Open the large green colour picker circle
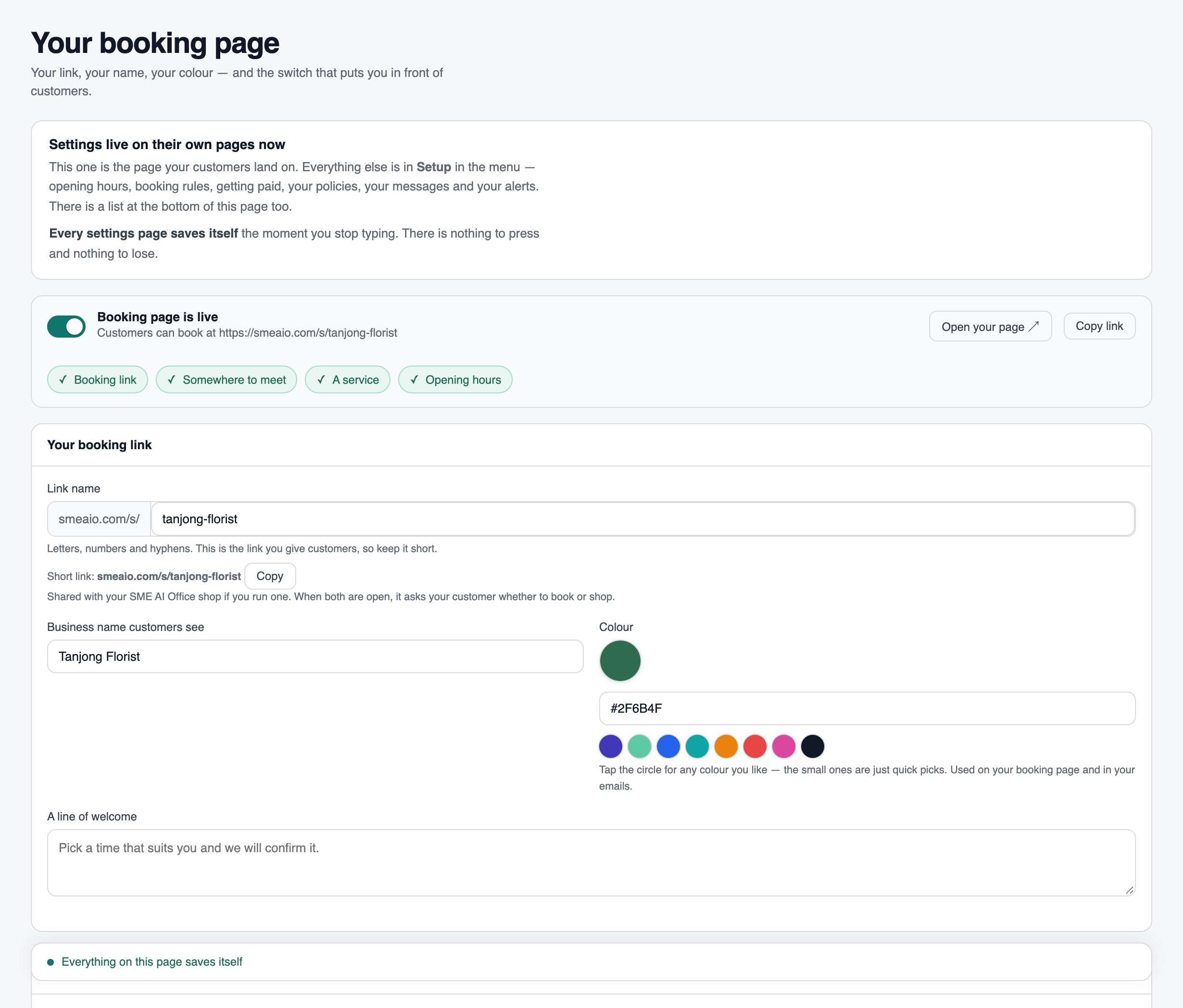 click(620, 661)
